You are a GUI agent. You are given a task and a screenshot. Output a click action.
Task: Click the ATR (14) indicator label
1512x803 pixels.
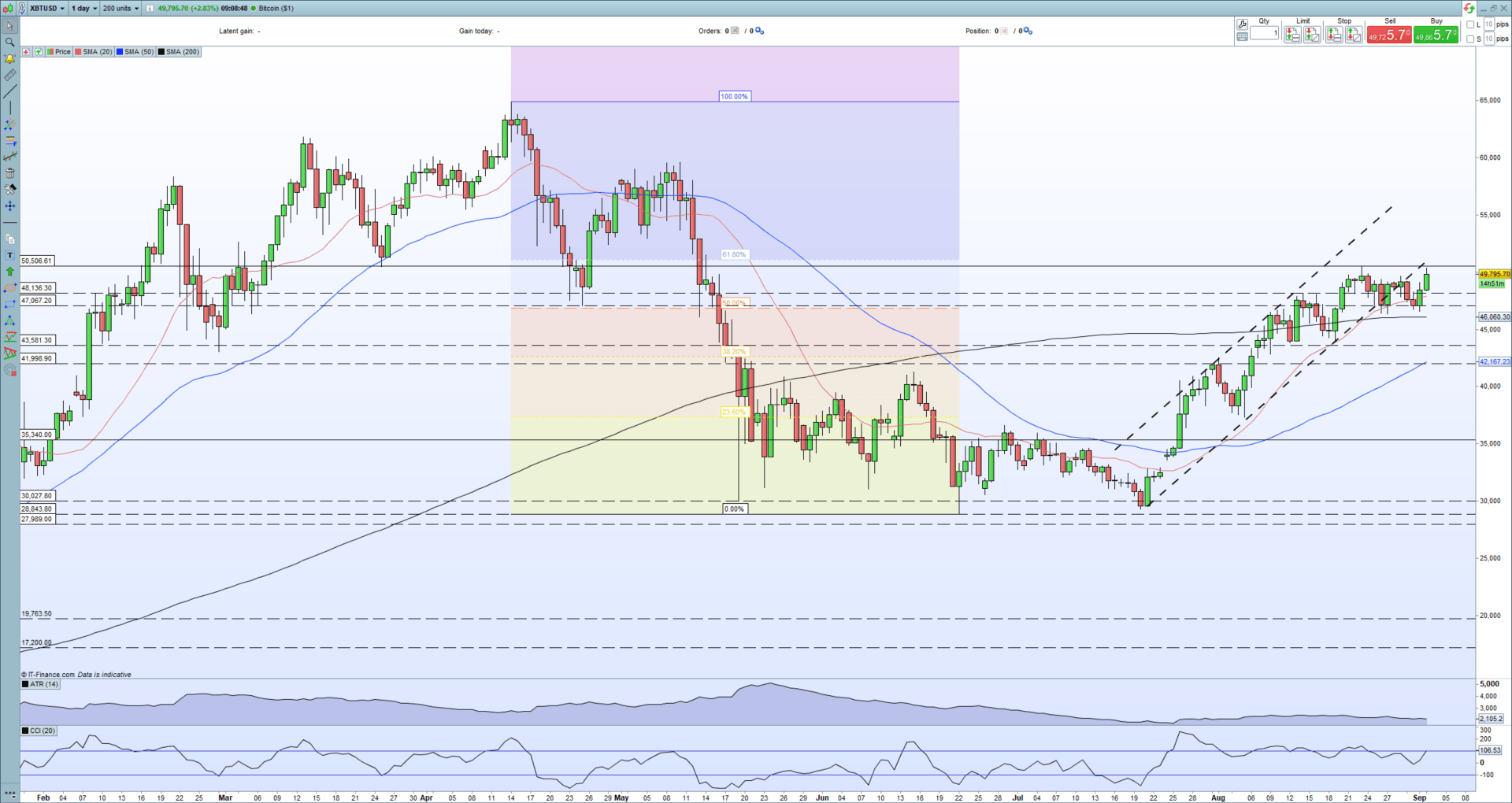click(x=41, y=684)
